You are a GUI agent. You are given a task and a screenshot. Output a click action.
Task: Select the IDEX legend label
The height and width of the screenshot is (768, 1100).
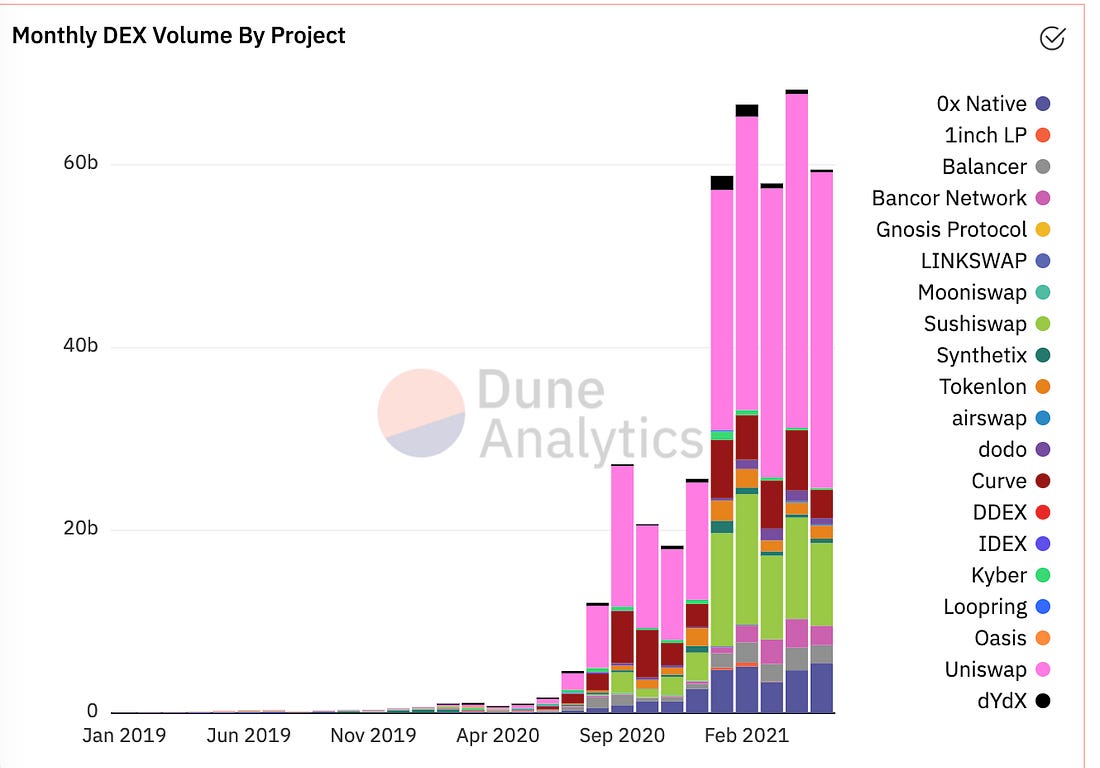[x=1002, y=544]
